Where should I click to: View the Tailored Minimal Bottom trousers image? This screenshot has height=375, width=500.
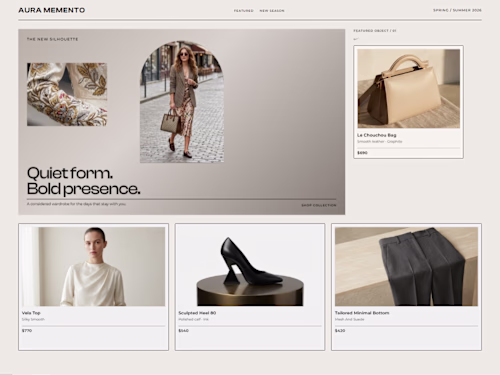pos(406,267)
